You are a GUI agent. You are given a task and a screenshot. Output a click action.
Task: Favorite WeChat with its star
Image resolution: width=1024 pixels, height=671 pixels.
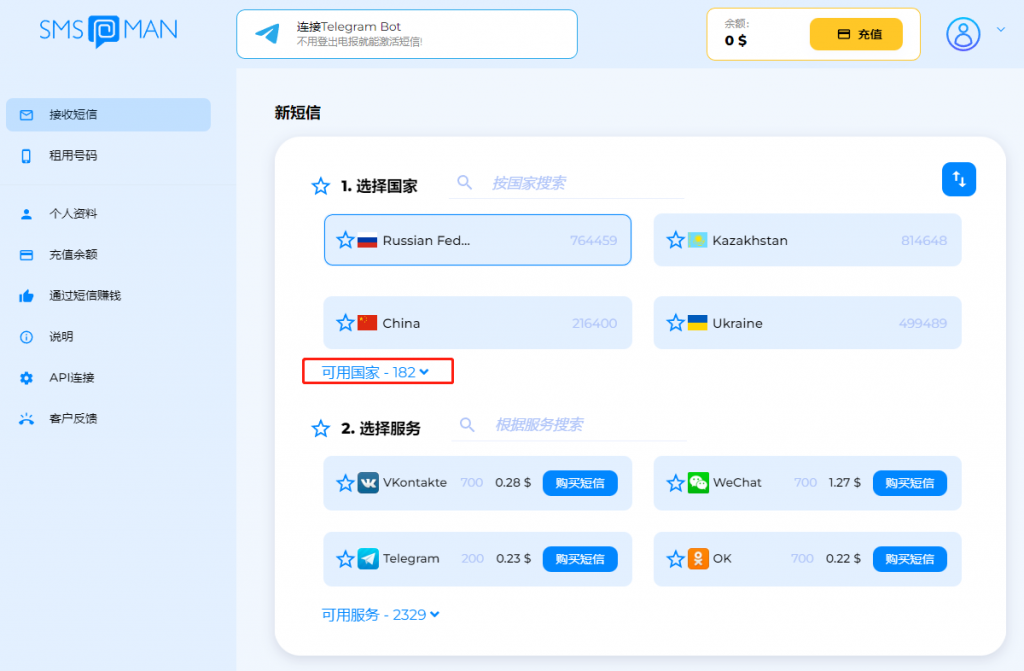pyautogui.click(x=675, y=483)
